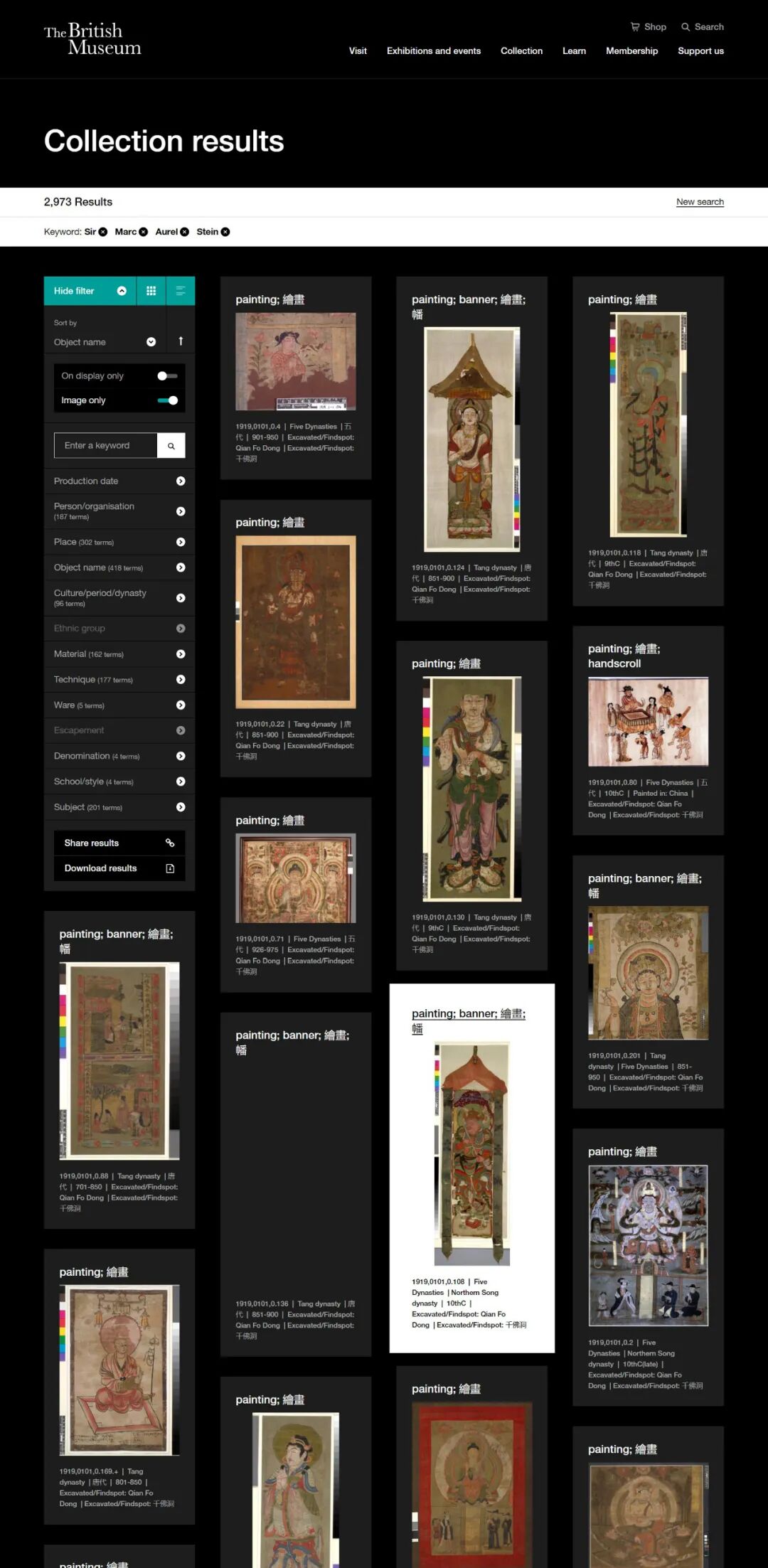768x1568 pixels.
Task: Remove the 'Marc' keyword filter
Action: click(x=144, y=232)
